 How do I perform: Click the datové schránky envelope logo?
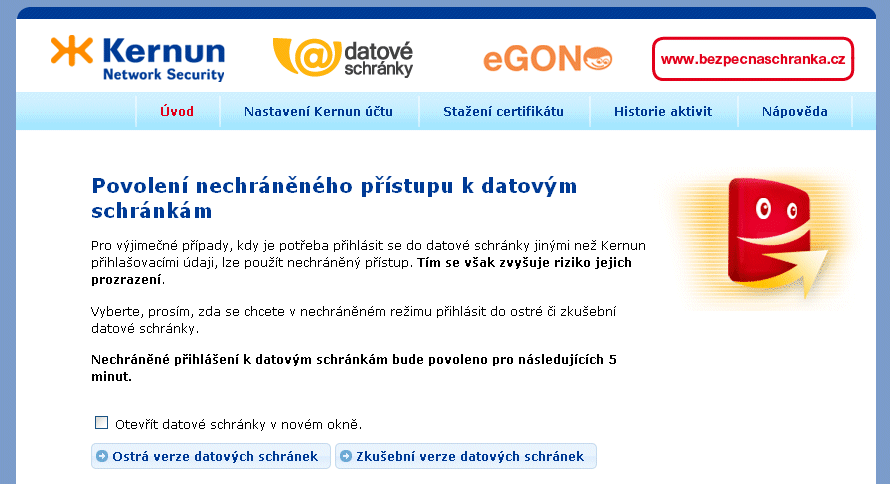coord(343,59)
